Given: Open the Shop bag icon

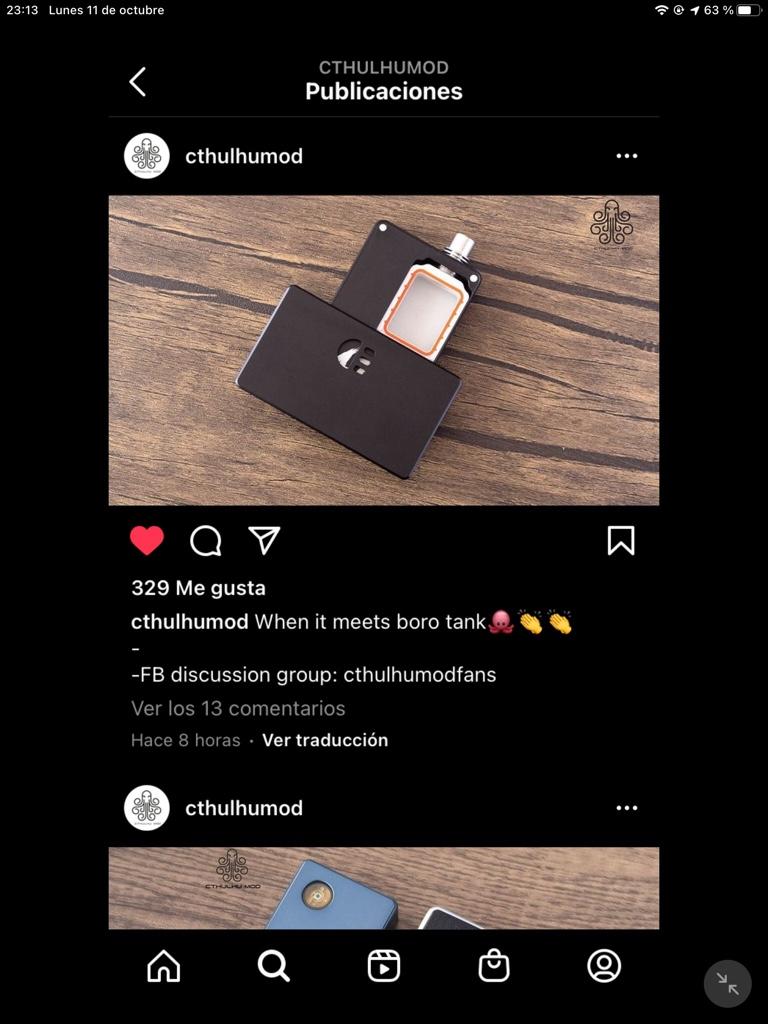Looking at the screenshot, I should (x=494, y=966).
